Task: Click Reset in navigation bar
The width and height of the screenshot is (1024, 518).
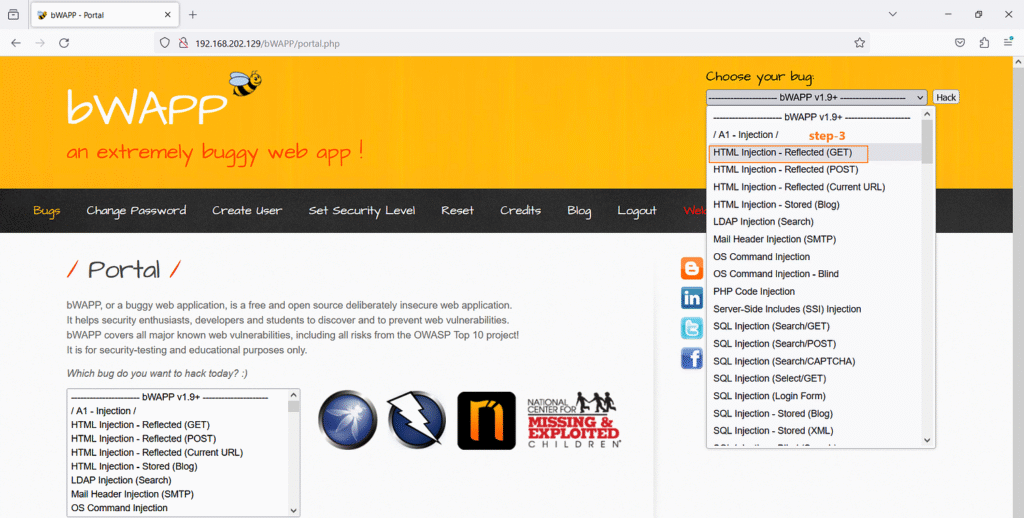Action: click(x=457, y=210)
